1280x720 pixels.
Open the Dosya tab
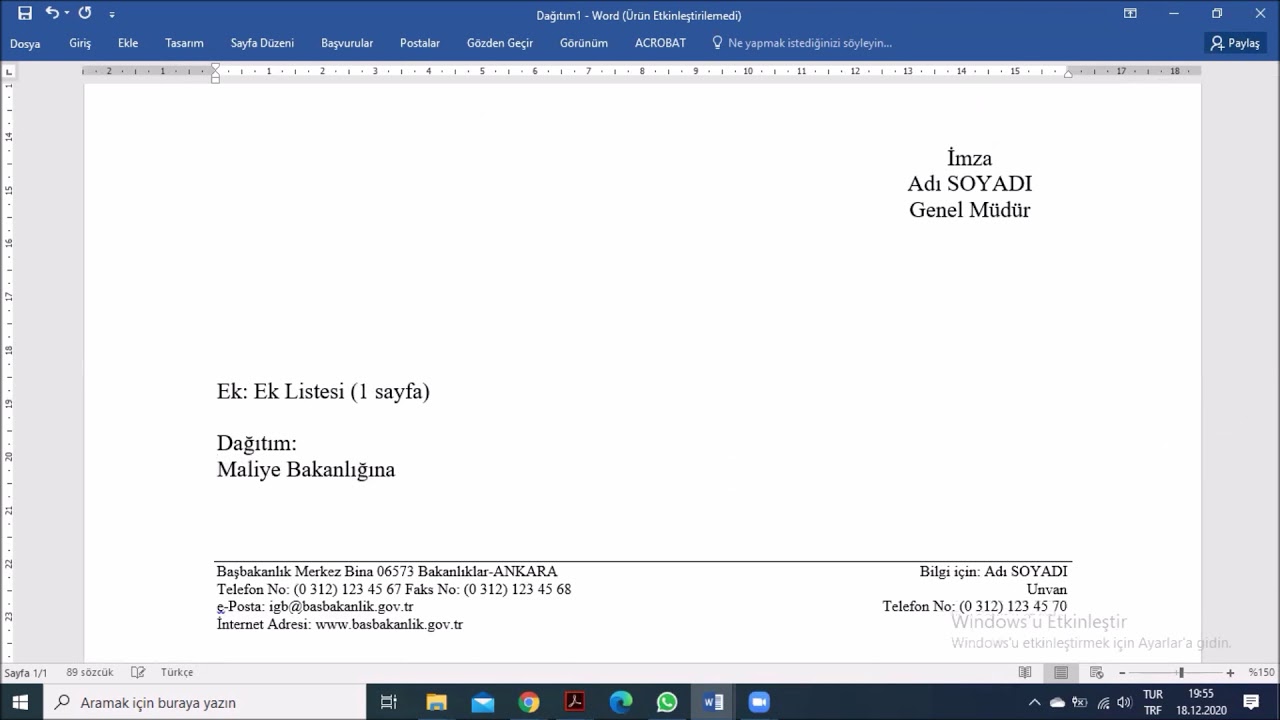[25, 43]
